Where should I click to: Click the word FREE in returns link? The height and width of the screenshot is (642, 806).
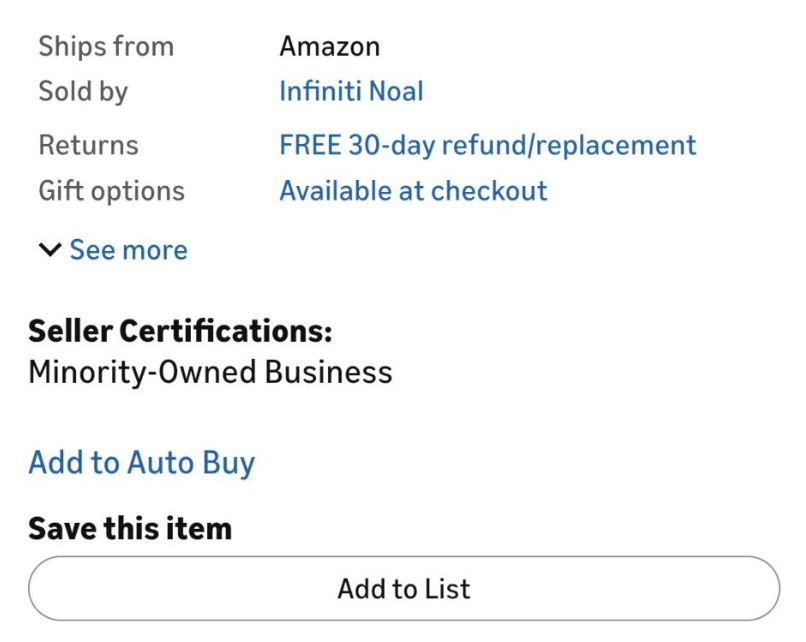coord(310,145)
